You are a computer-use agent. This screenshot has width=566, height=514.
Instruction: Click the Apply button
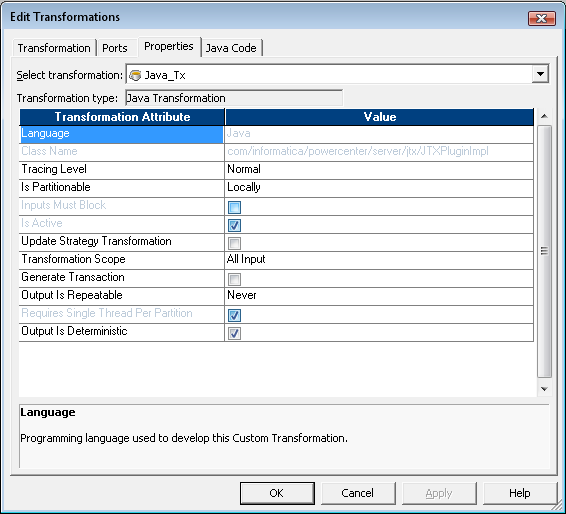[x=439, y=493]
